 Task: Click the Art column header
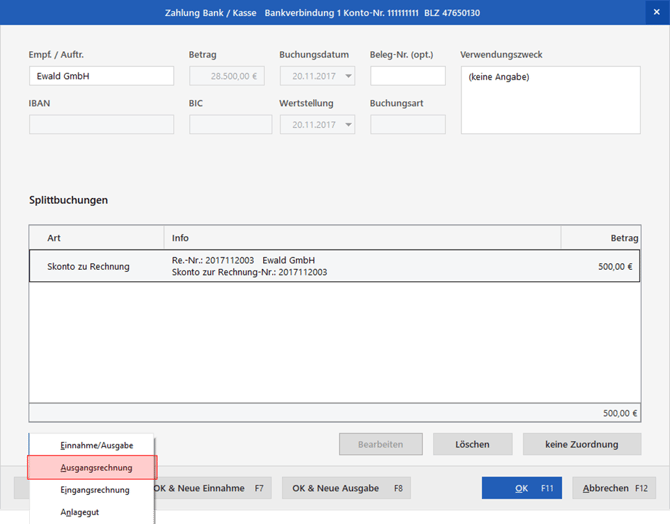click(96, 238)
